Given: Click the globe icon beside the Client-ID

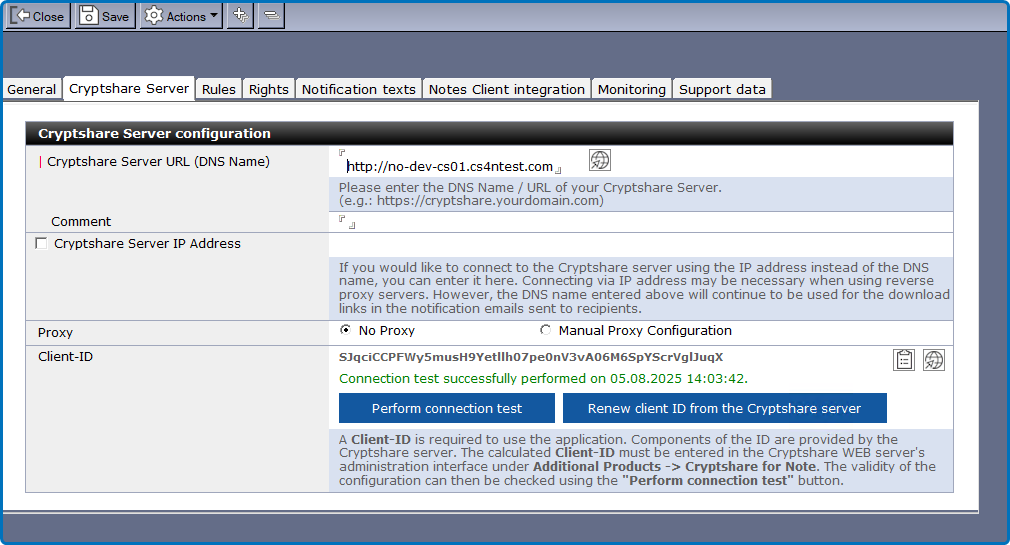Looking at the screenshot, I should [x=933, y=360].
